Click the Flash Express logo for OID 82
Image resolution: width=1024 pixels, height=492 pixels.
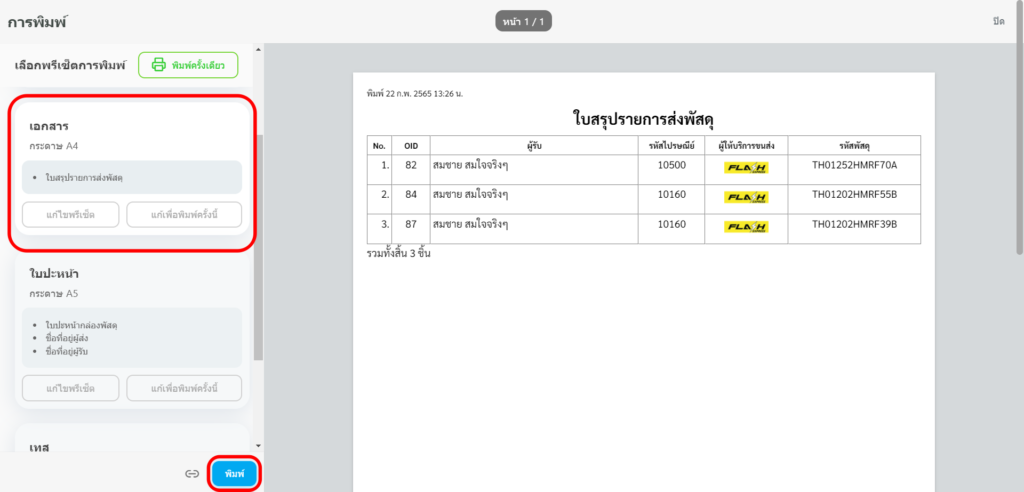pyautogui.click(x=745, y=167)
